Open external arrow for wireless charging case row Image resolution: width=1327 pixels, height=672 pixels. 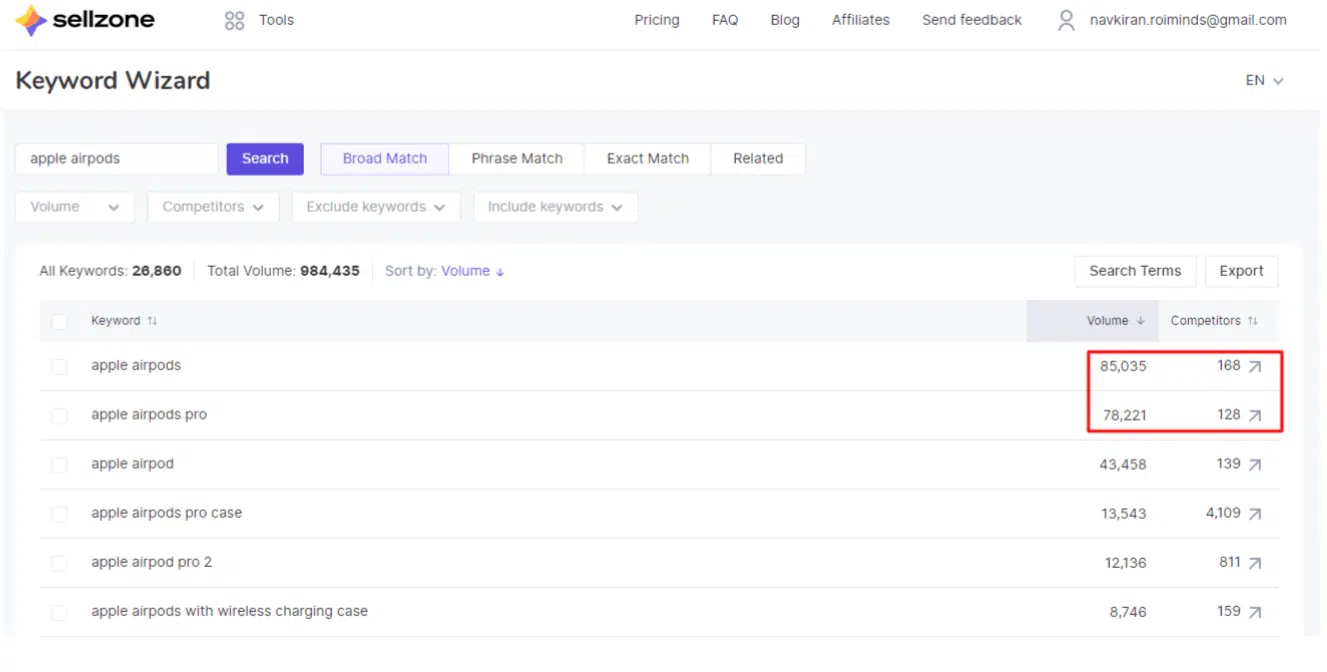coord(1255,611)
